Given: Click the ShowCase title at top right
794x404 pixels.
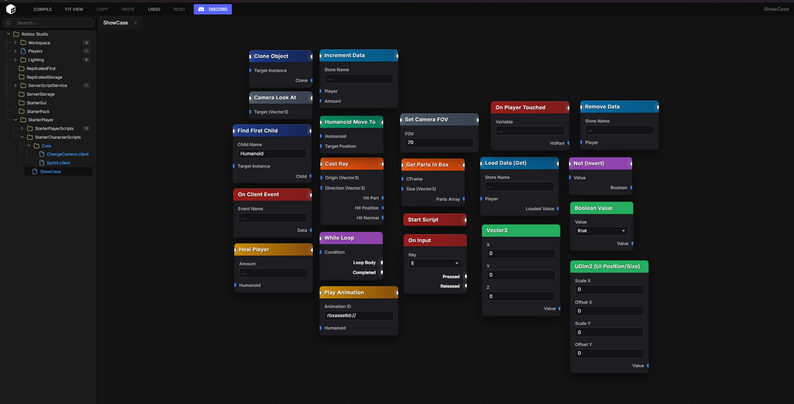Looking at the screenshot, I should 776,9.
